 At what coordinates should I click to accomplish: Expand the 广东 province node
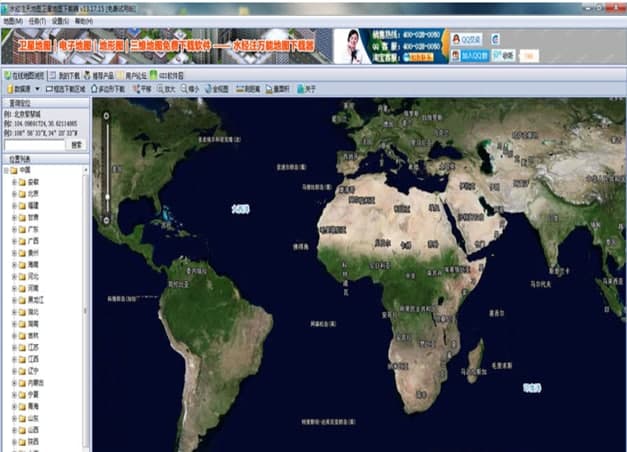(13, 228)
